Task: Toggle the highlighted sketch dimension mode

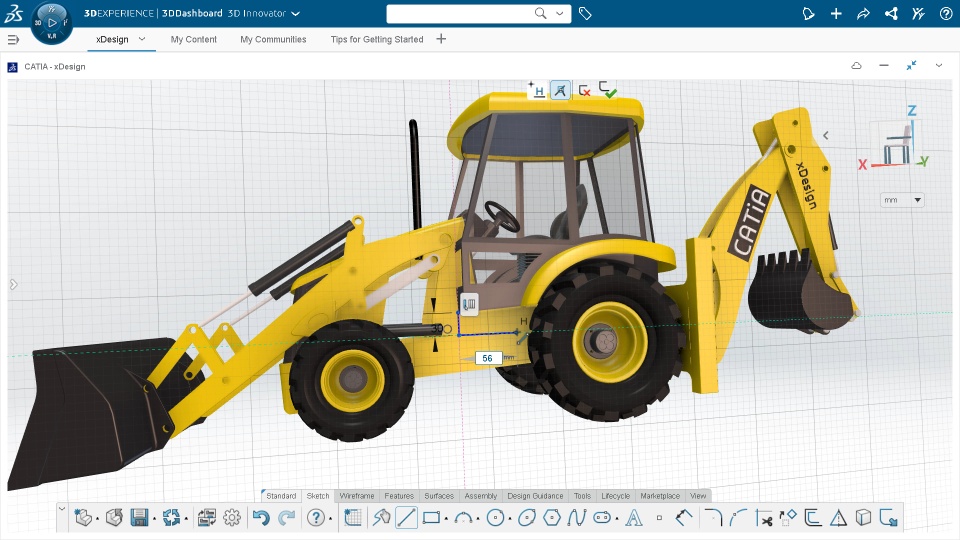Action: tap(561, 90)
